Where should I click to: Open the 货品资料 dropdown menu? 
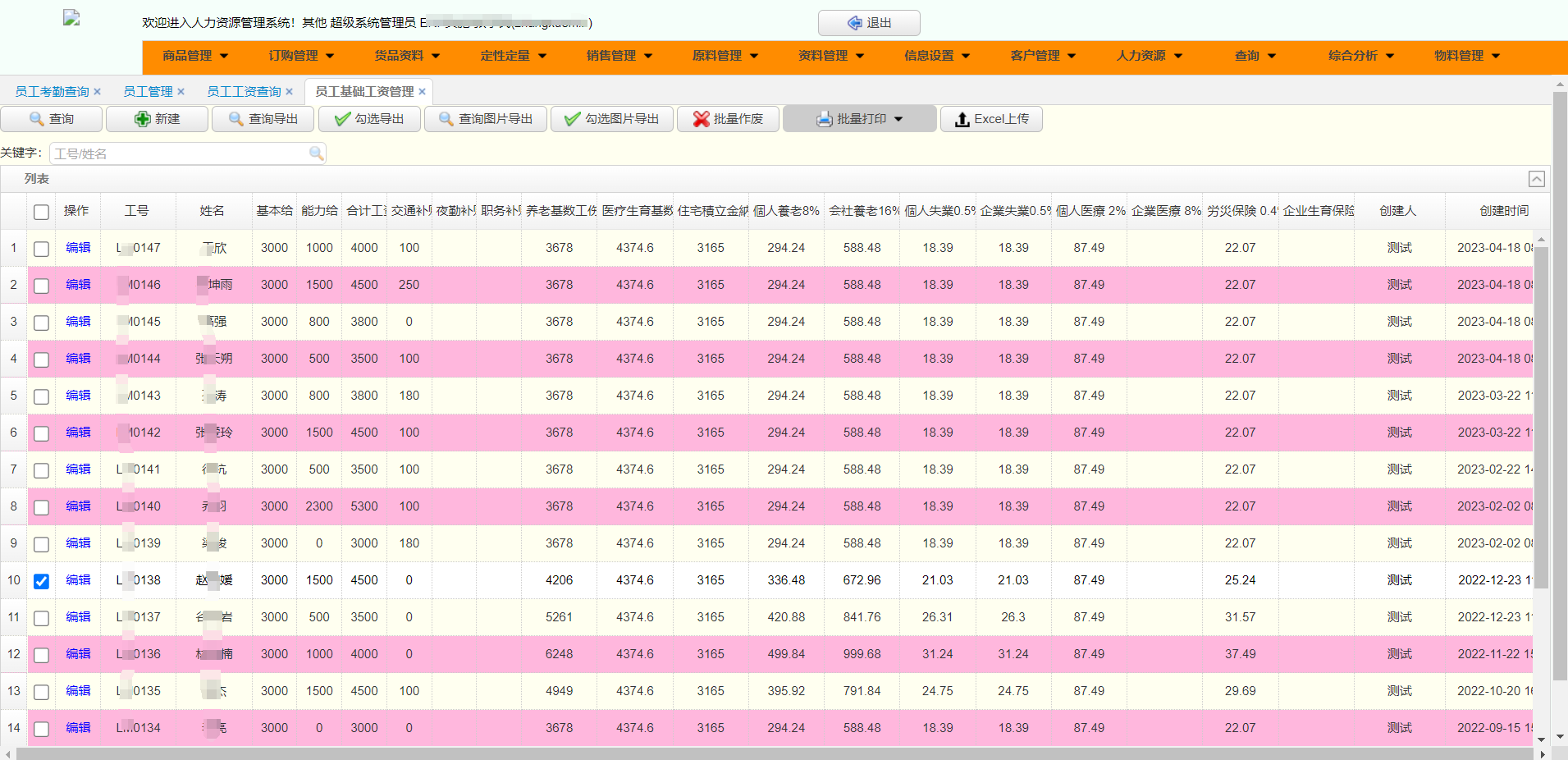407,56
